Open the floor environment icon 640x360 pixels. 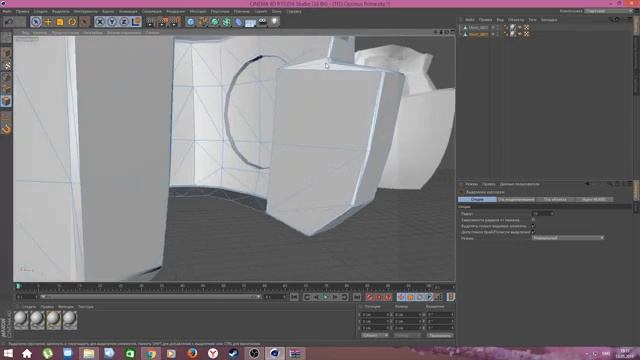point(251,22)
